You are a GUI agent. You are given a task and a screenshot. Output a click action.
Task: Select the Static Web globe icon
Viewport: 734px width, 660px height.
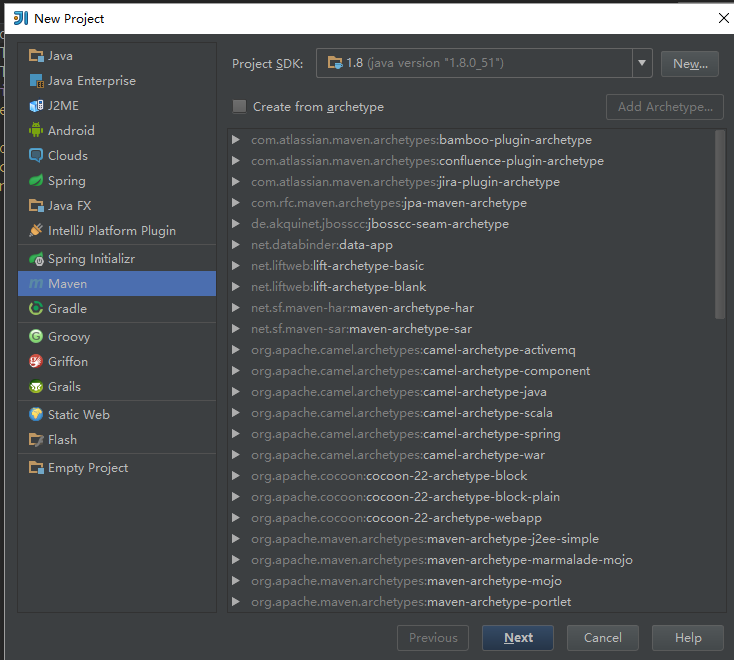click(36, 414)
